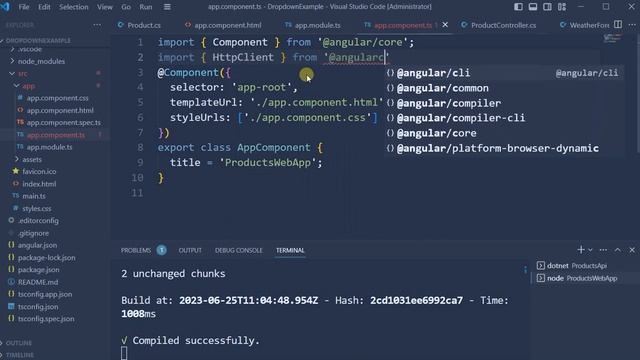The image size is (640, 360).
Task: Add a new terminal with plus icon
Action: [581, 249]
